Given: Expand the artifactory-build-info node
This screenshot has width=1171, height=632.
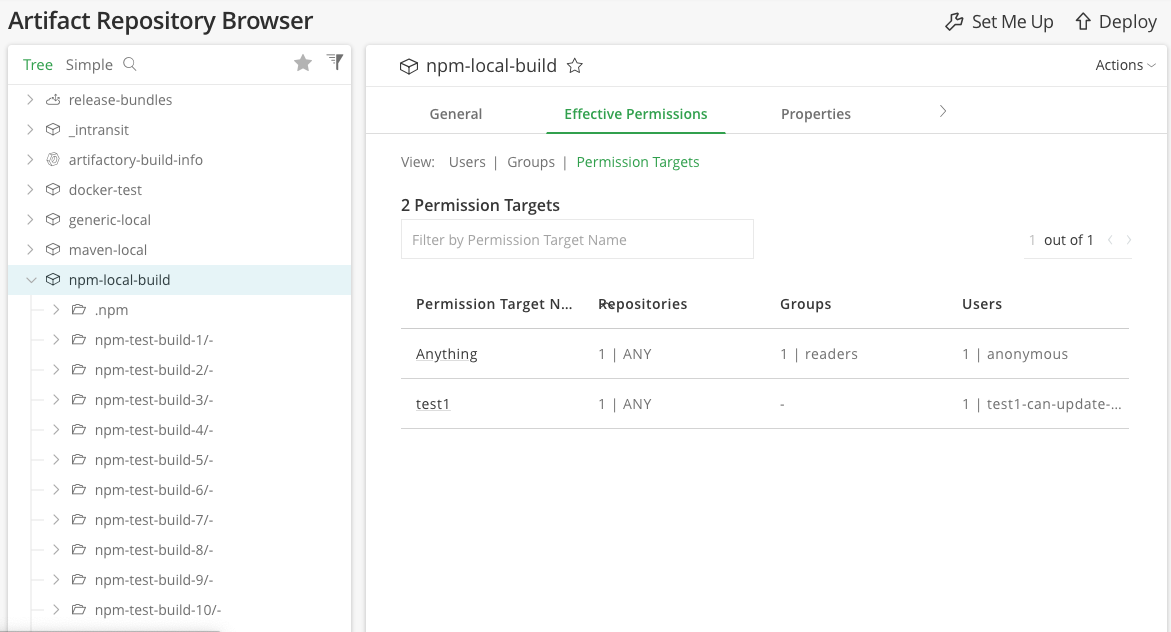Looking at the screenshot, I should click(x=30, y=159).
